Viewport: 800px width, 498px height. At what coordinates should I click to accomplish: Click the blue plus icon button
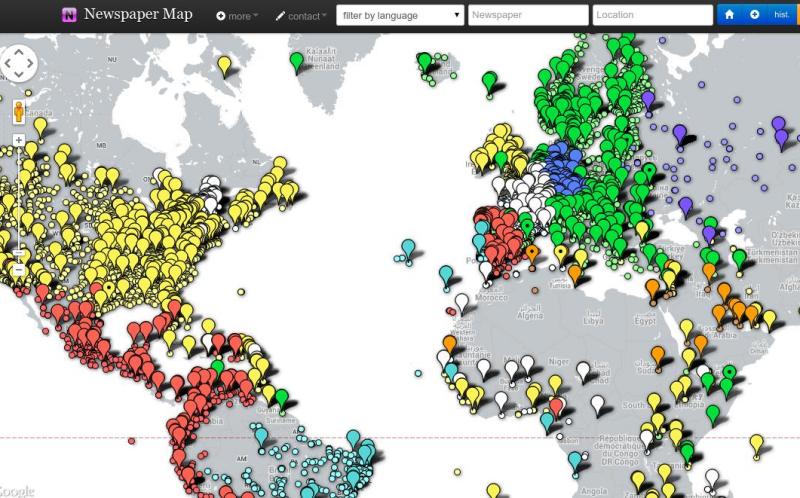pyautogui.click(x=754, y=15)
